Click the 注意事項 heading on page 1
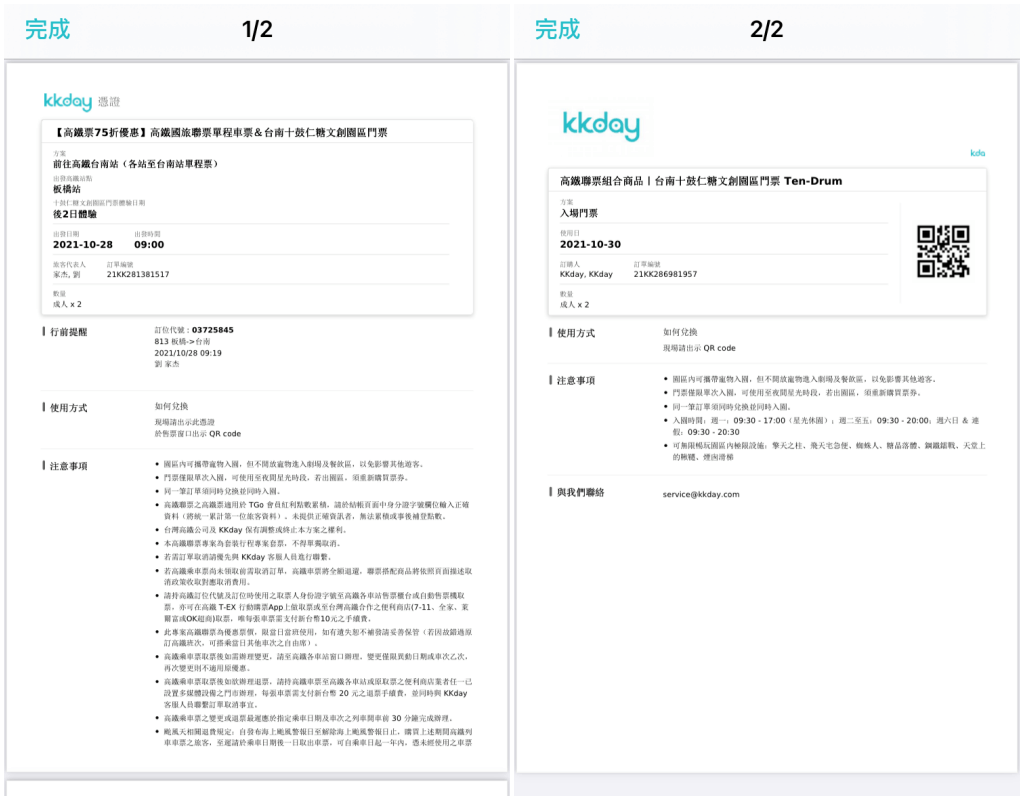This screenshot has width=1024, height=800. point(69,466)
